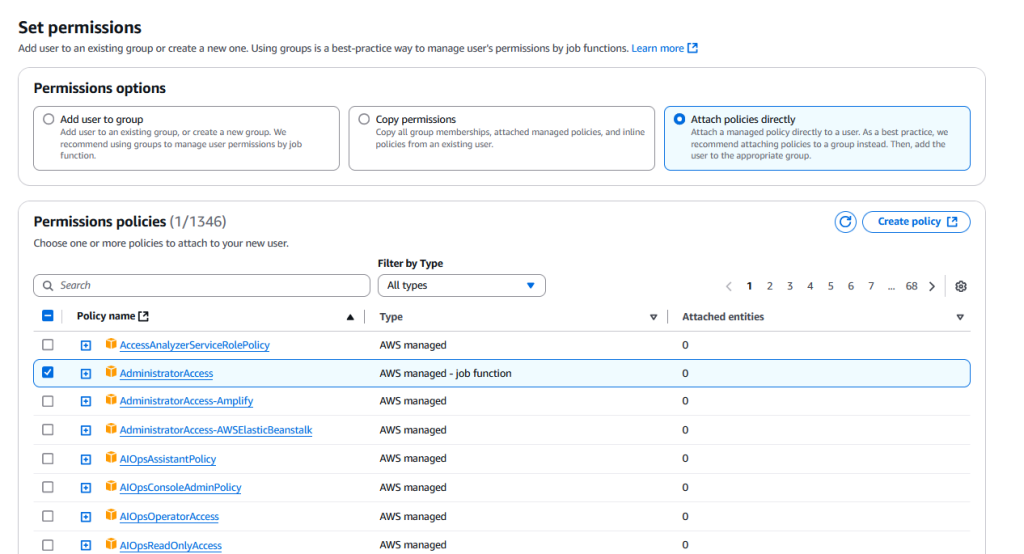
Task: Click 'AWS managed - job function' type cell
Action: 445,374
